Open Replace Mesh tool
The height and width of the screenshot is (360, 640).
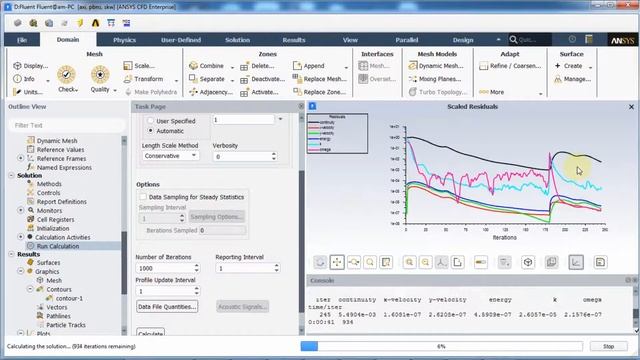click(320, 79)
